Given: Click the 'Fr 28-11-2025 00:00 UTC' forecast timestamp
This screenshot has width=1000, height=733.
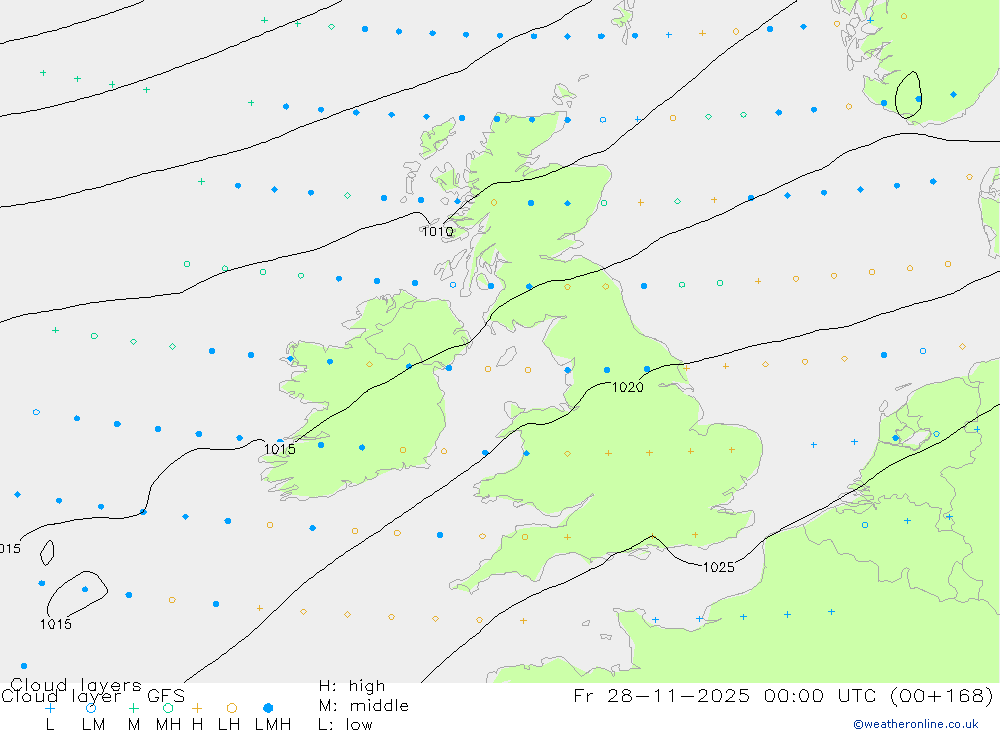Looking at the screenshot, I should pyautogui.click(x=725, y=695).
